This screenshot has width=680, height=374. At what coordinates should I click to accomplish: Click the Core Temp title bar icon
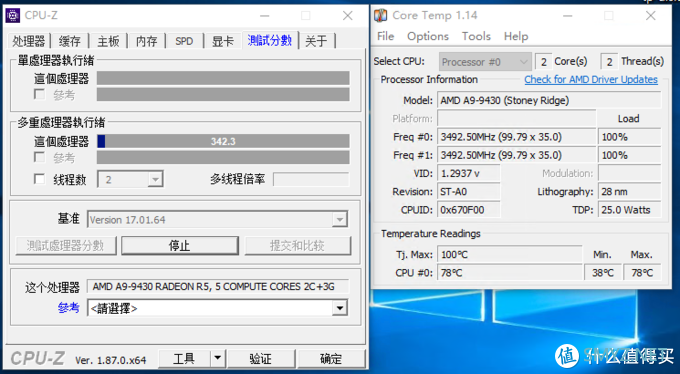click(380, 16)
